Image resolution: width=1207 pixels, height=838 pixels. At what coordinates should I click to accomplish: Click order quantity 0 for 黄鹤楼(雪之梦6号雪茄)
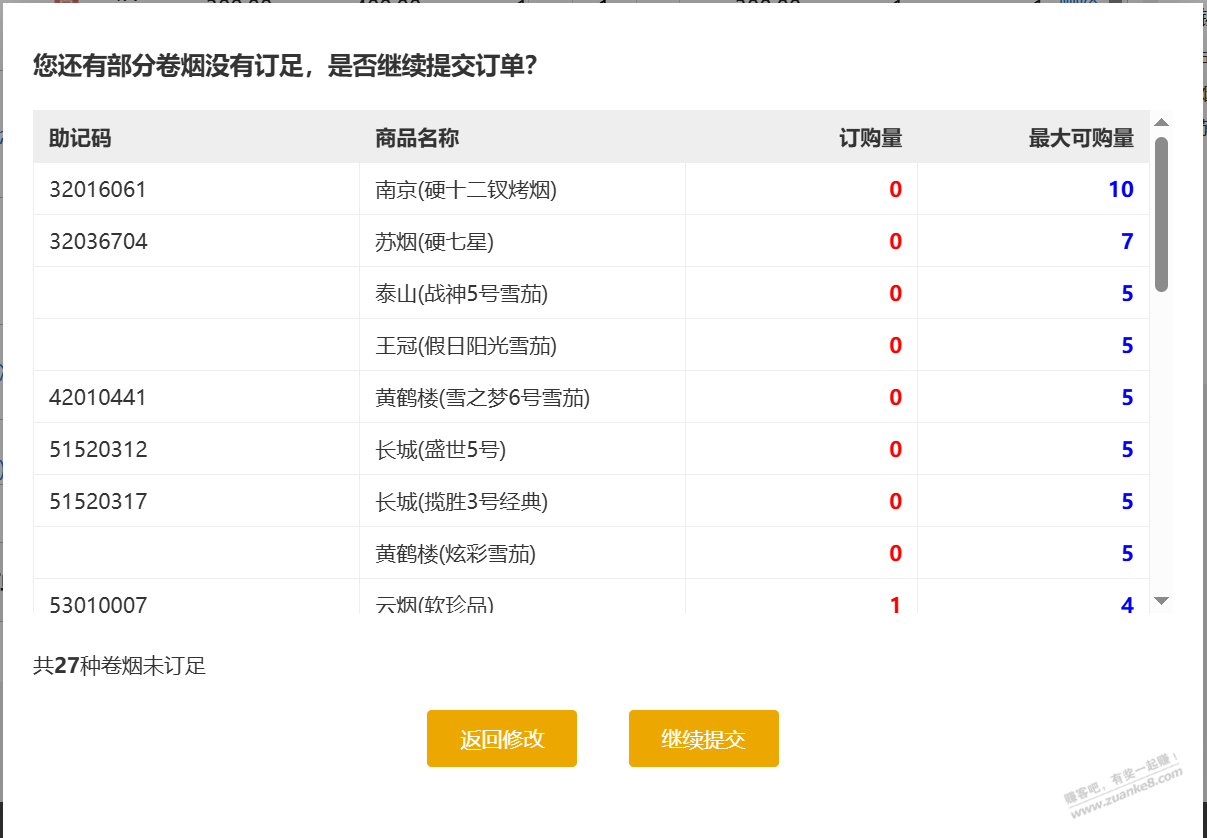coord(896,397)
